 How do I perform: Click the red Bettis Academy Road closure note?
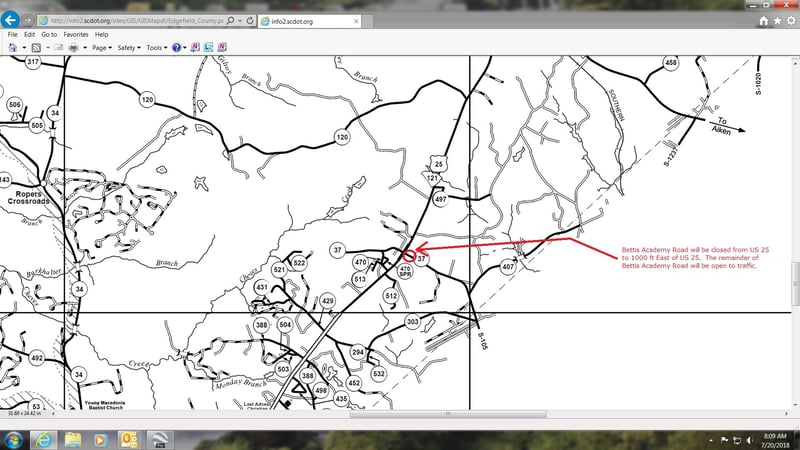695,258
